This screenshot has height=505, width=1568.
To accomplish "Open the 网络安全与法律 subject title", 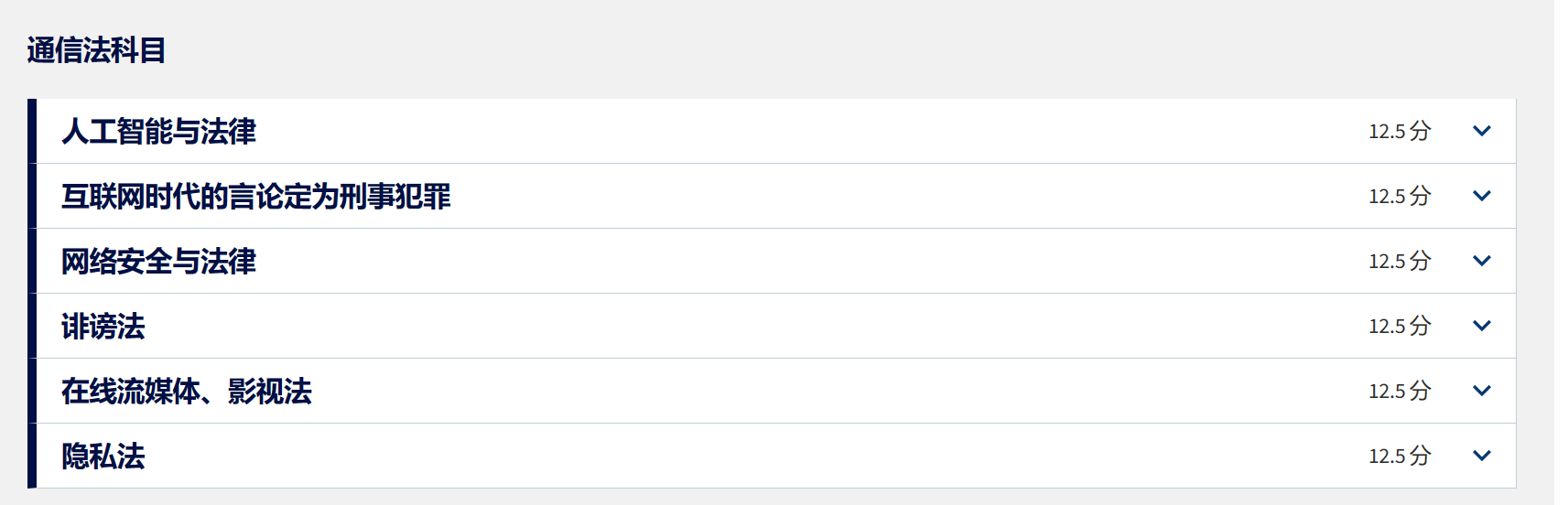I will [x=159, y=262].
